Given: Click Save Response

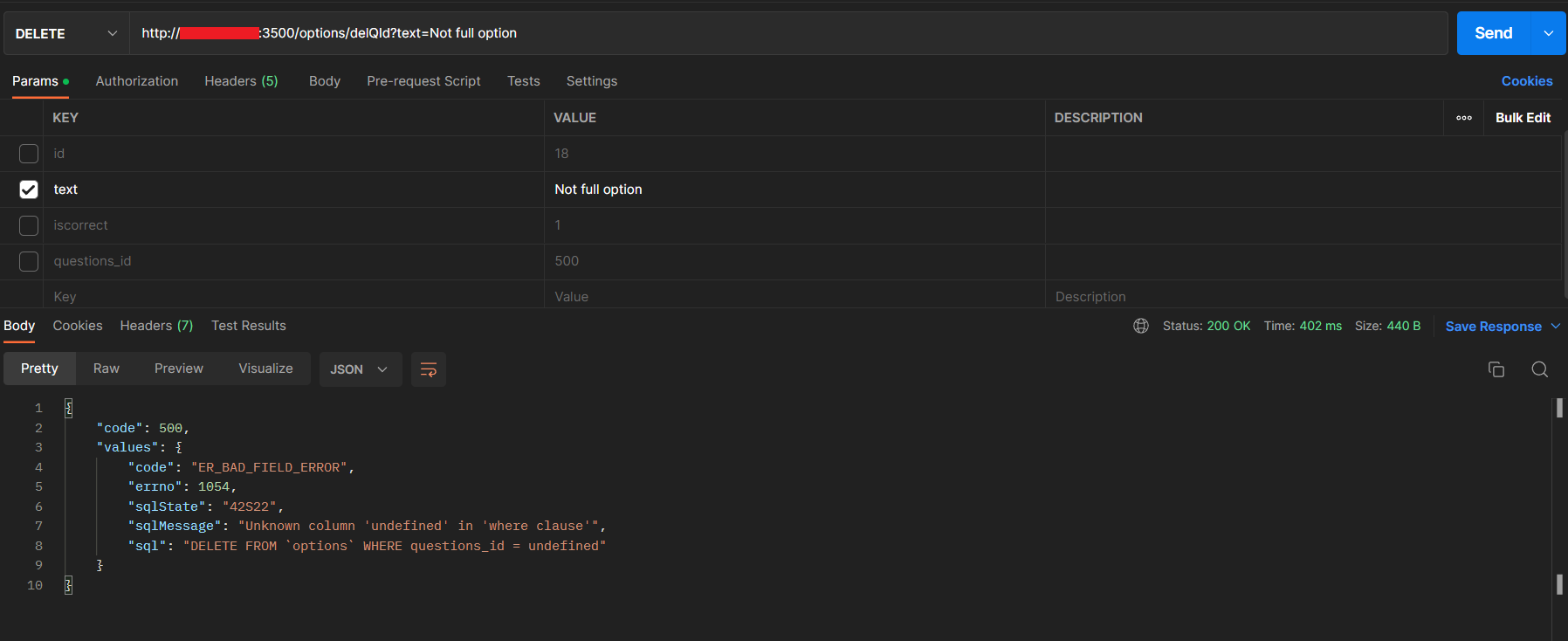Looking at the screenshot, I should click(x=1493, y=327).
